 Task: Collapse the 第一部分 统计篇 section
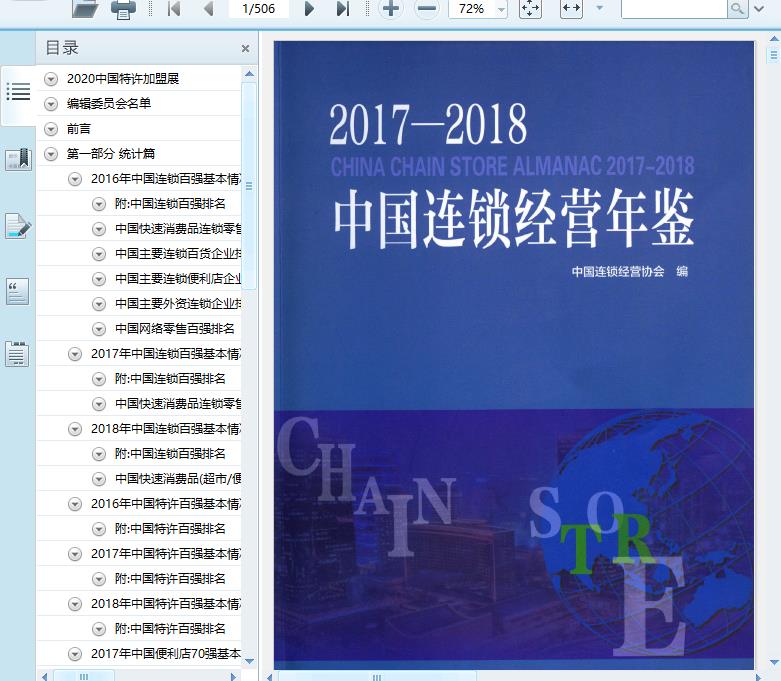click(x=51, y=154)
